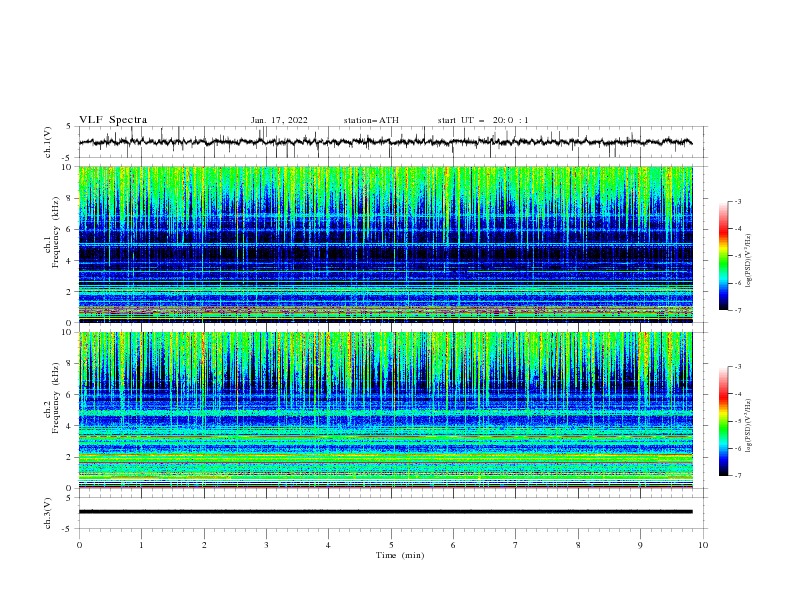This screenshot has width=792, height=612.
Task: Click the ch.2 colorbar "log(PSD)(V²/Hz)" label
Action: tap(749, 426)
